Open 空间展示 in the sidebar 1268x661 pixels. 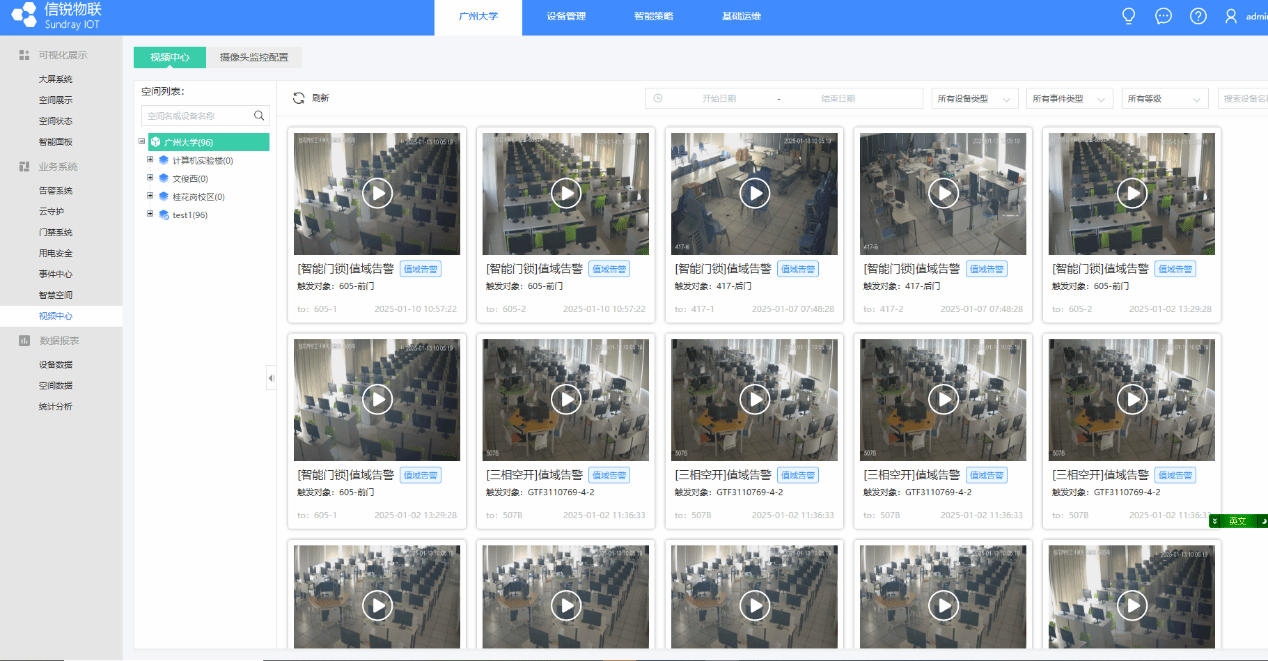pos(56,100)
